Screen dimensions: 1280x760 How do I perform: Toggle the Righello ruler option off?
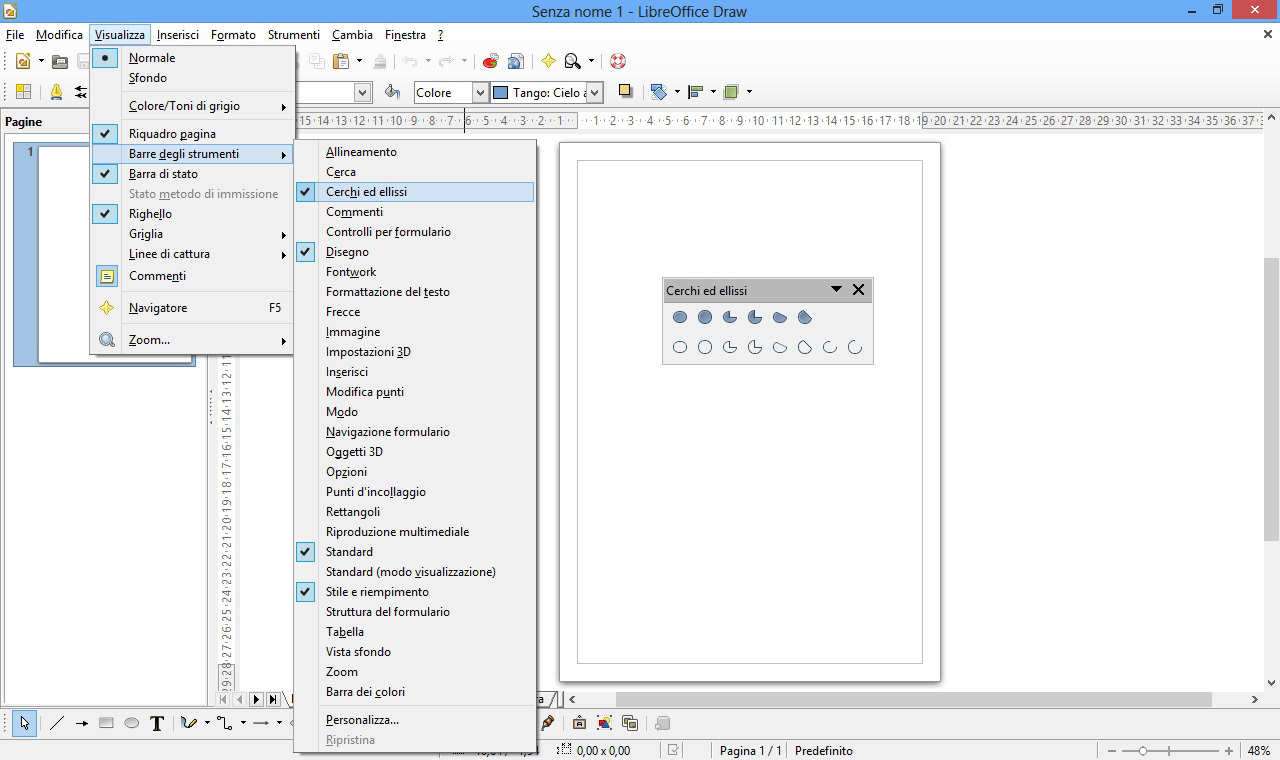coord(150,214)
